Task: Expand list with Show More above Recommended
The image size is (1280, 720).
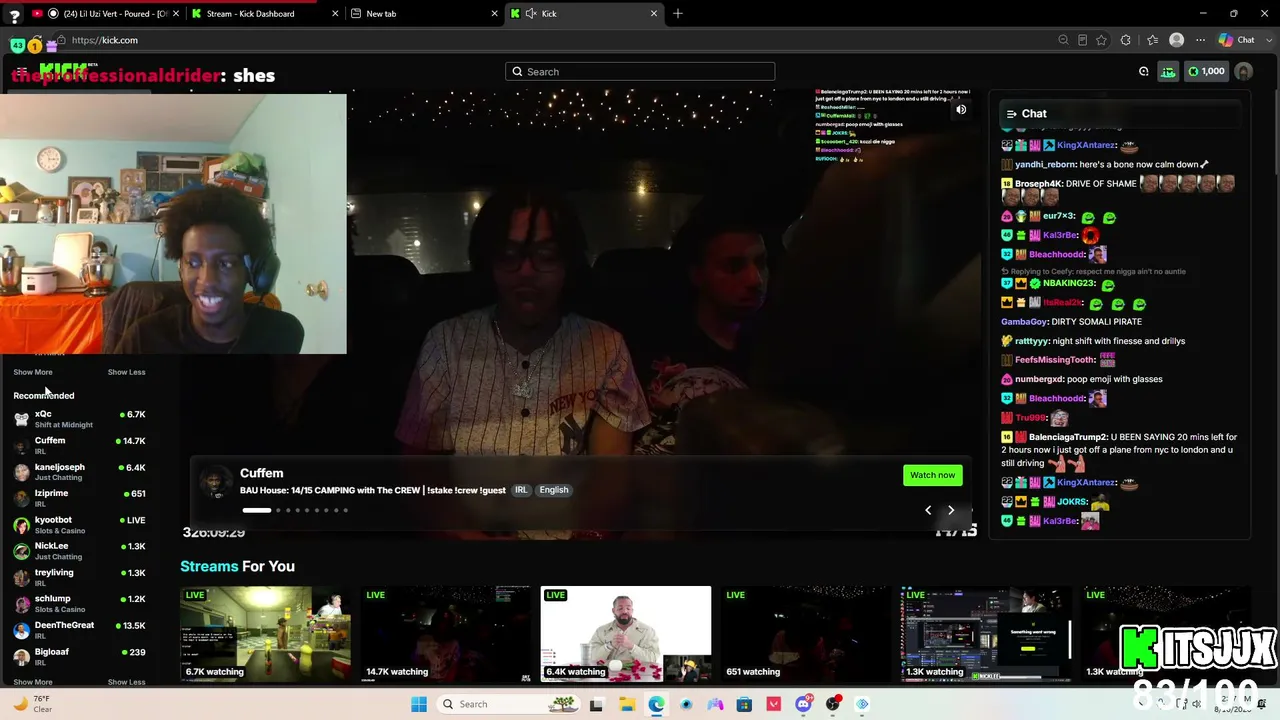Action: click(33, 372)
